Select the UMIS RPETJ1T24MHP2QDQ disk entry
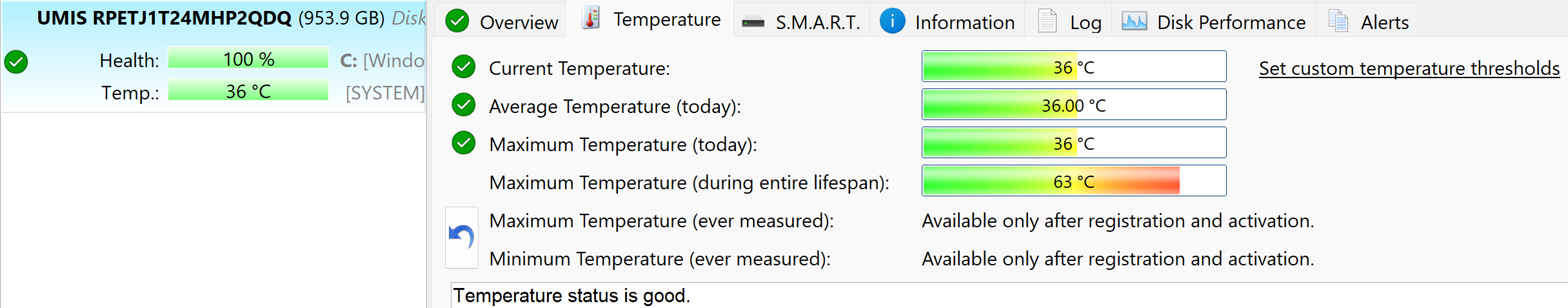 click(x=164, y=18)
